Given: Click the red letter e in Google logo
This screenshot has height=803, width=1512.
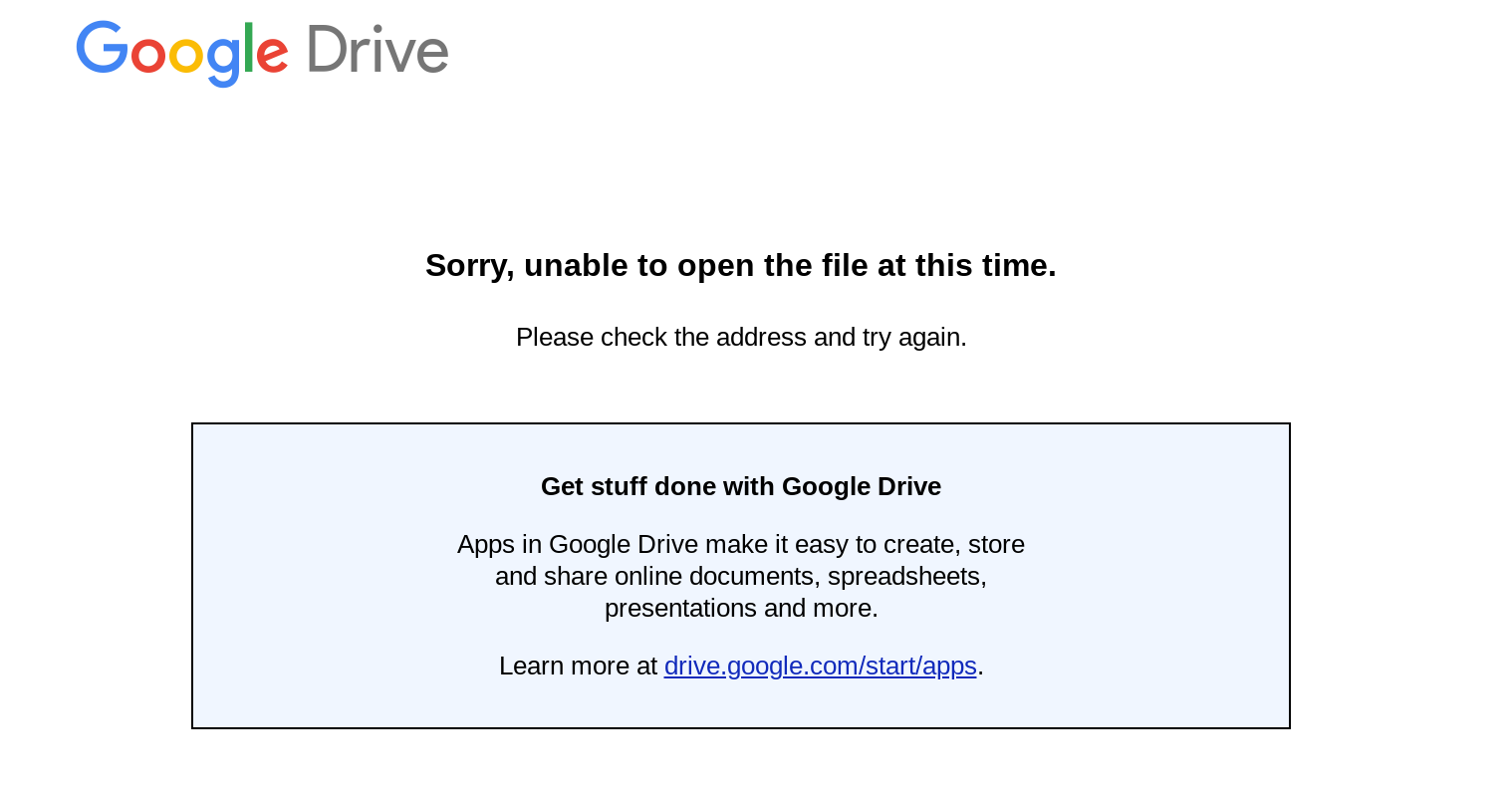Looking at the screenshot, I should [272, 55].
